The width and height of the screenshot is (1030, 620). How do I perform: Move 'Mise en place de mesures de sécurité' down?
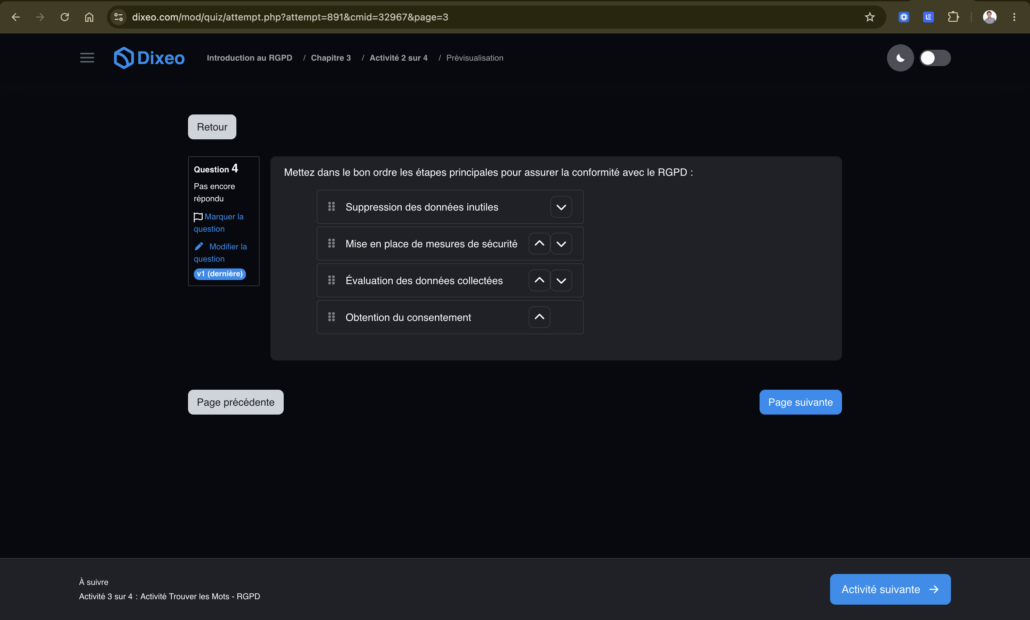point(561,244)
